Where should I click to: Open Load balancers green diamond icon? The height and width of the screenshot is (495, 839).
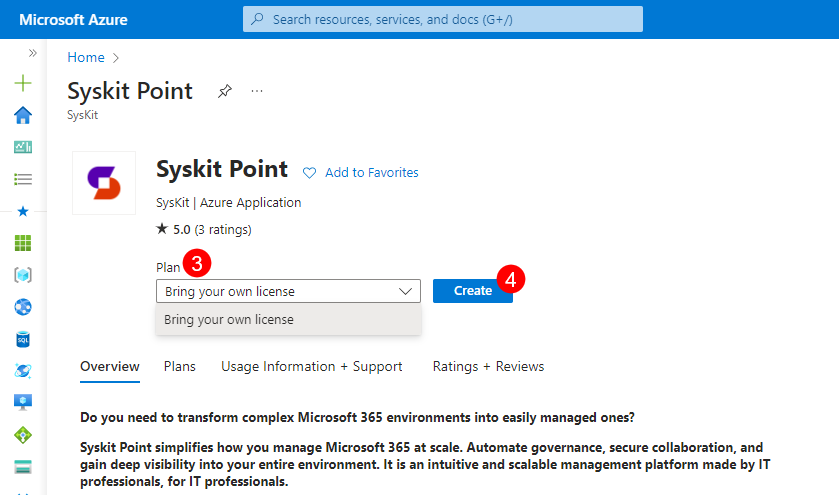(23, 435)
